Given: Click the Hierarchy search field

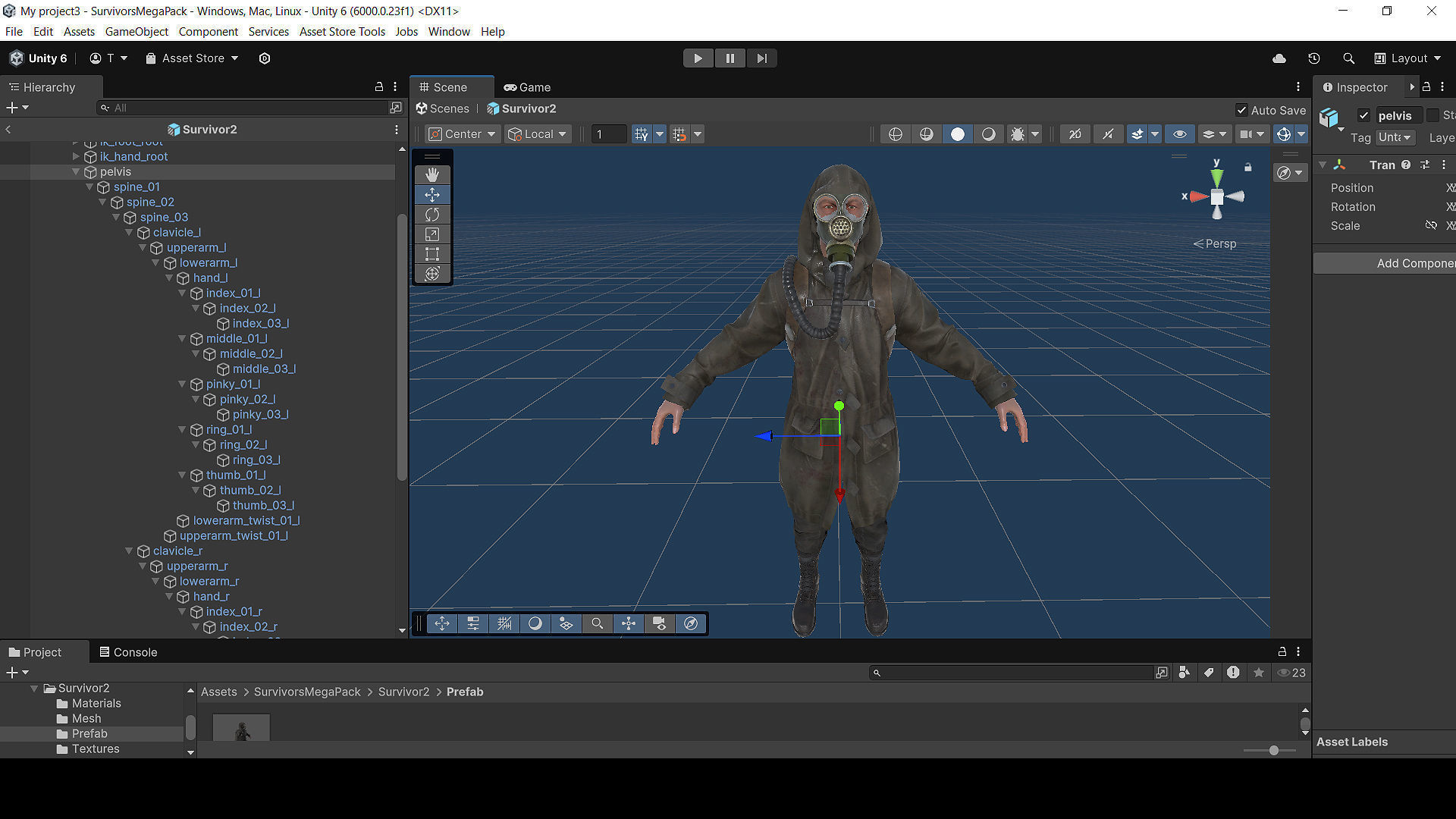Looking at the screenshot, I should click(243, 108).
